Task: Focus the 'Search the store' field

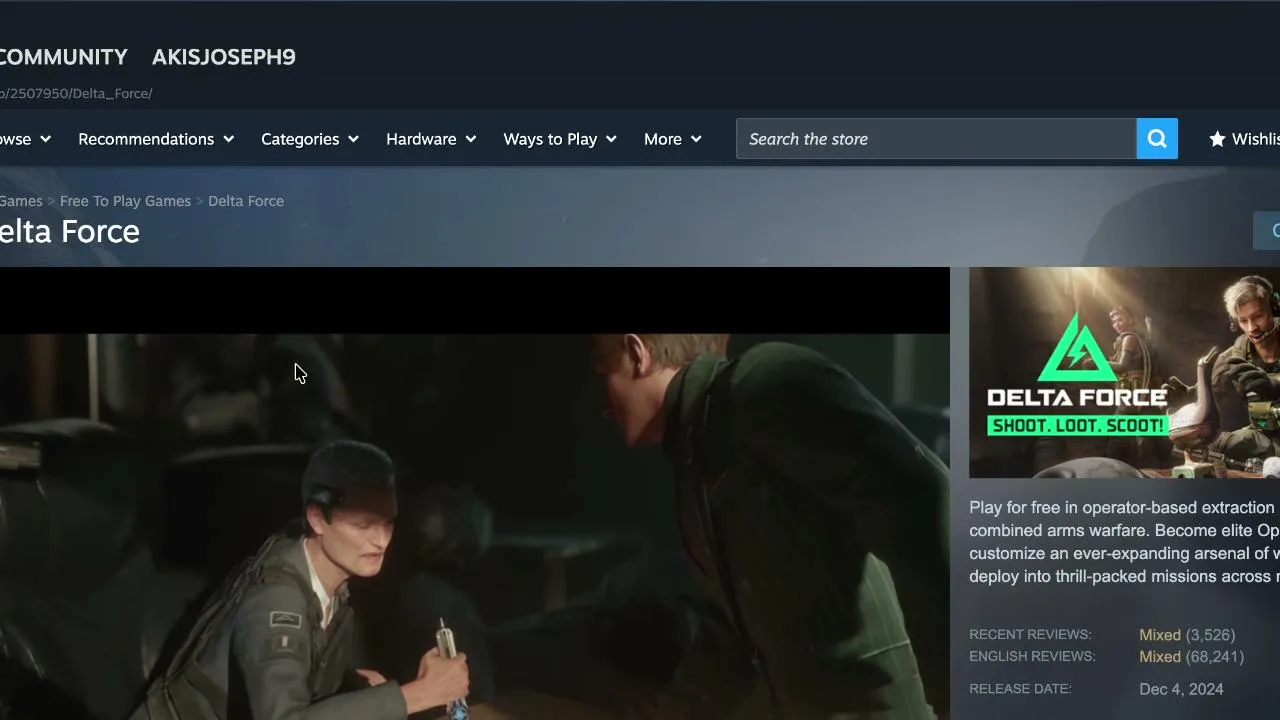Action: 936,139
